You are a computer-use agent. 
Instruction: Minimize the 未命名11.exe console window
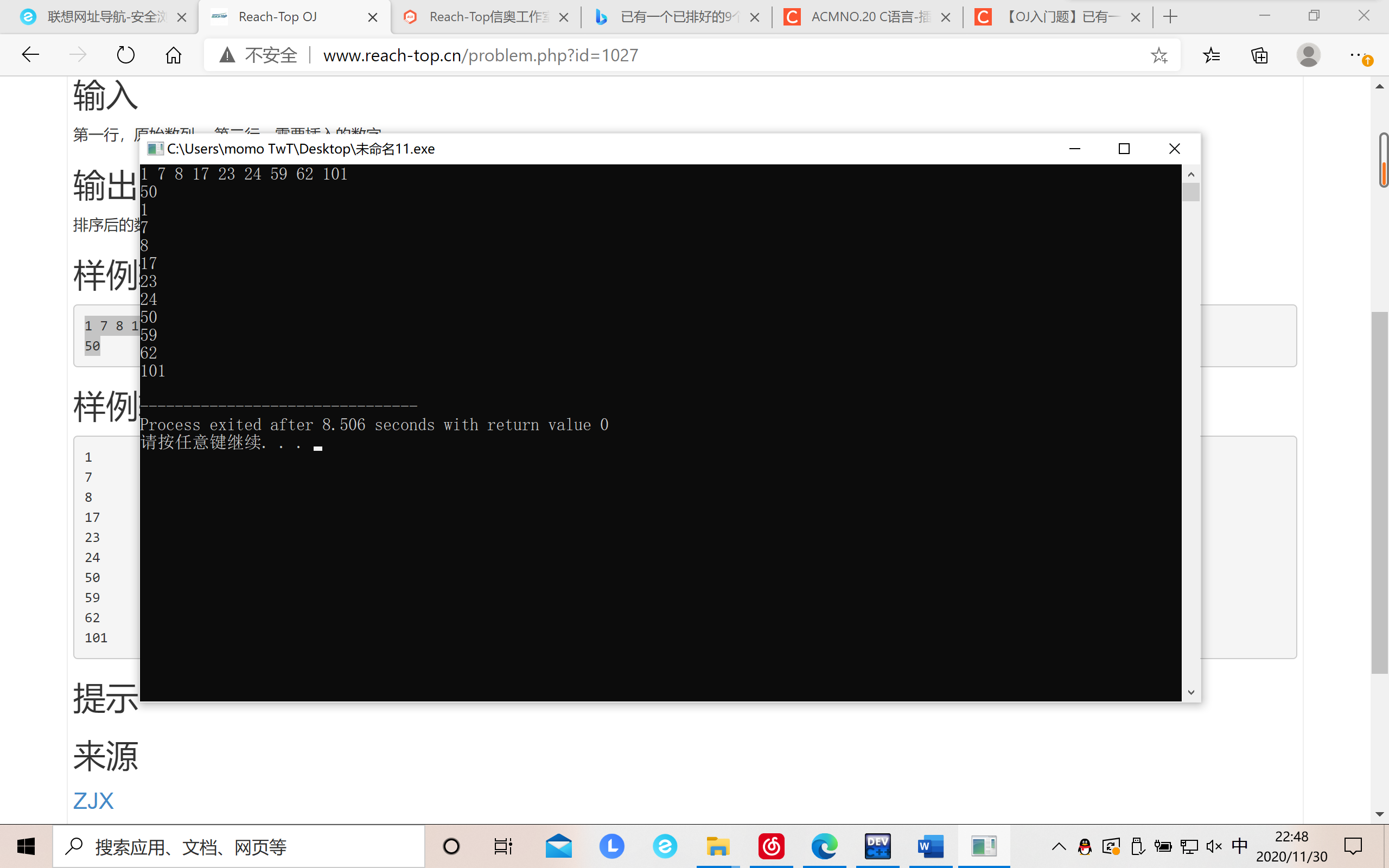[x=1074, y=149]
